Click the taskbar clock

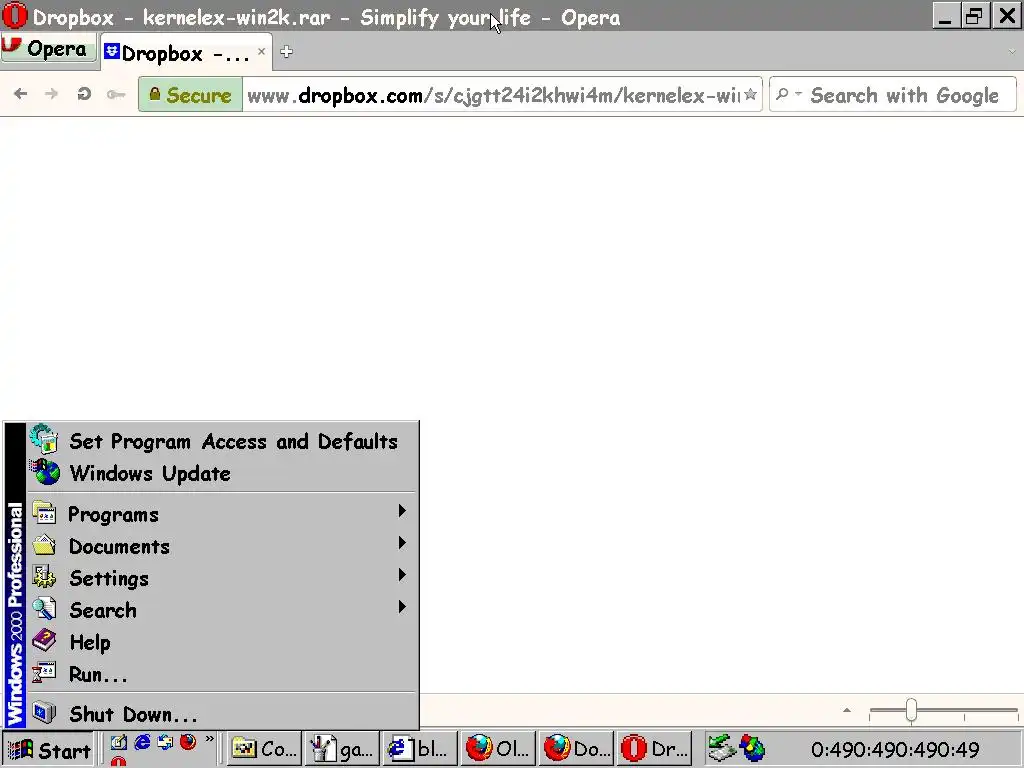click(x=895, y=750)
